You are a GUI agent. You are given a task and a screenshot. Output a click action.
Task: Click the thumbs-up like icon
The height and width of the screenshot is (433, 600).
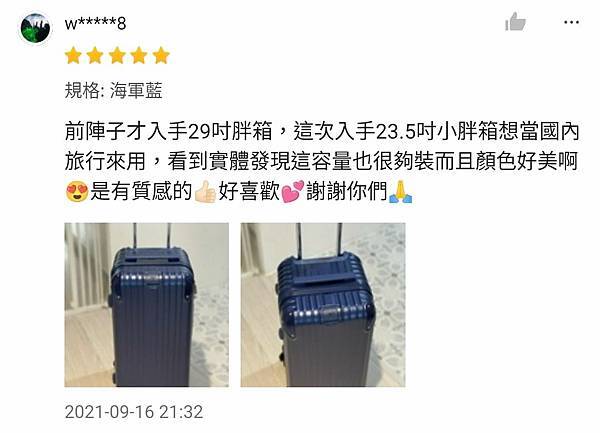(515, 21)
